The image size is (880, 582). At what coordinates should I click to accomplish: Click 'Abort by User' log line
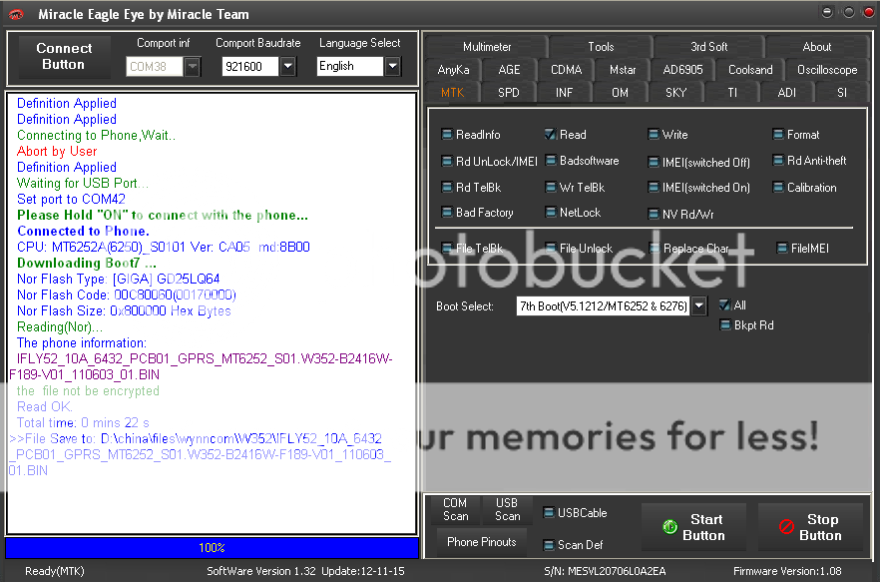tap(57, 152)
